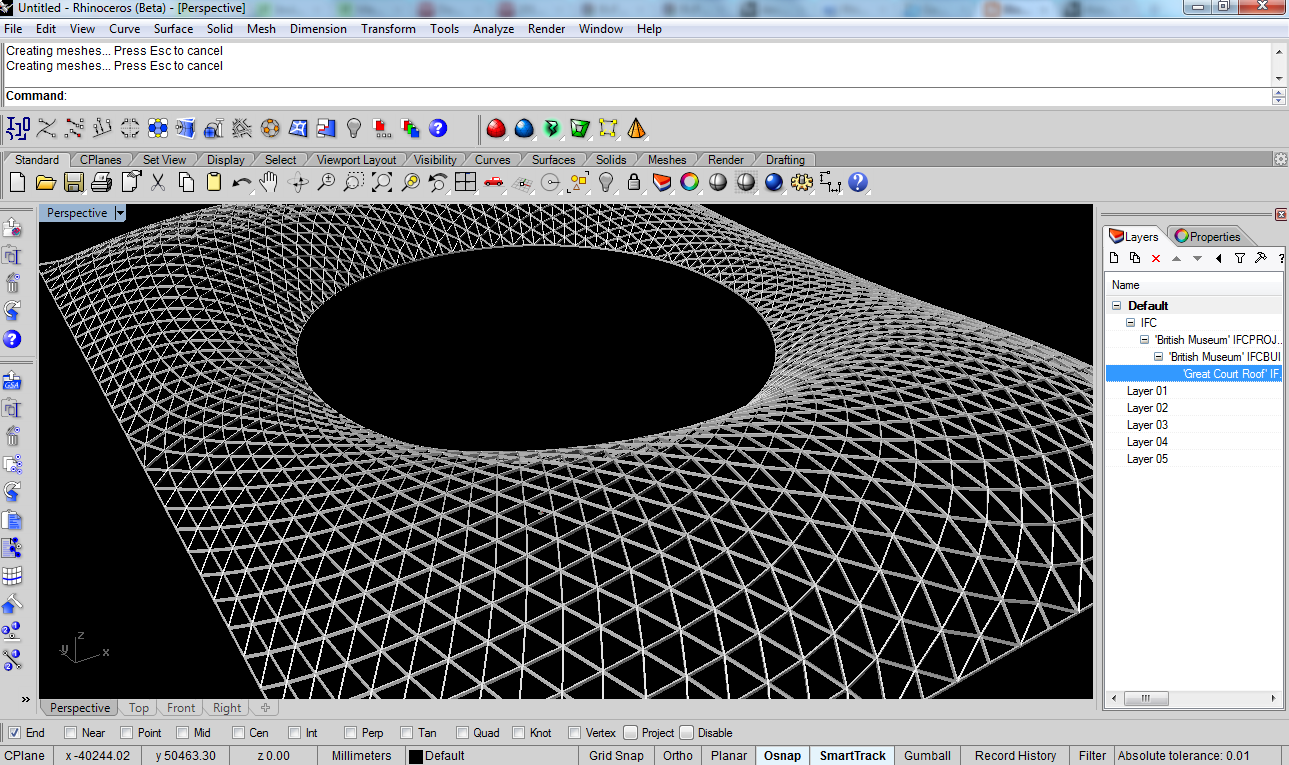
Task: Click the Undo arrow icon
Action: pyautogui.click(x=241, y=182)
